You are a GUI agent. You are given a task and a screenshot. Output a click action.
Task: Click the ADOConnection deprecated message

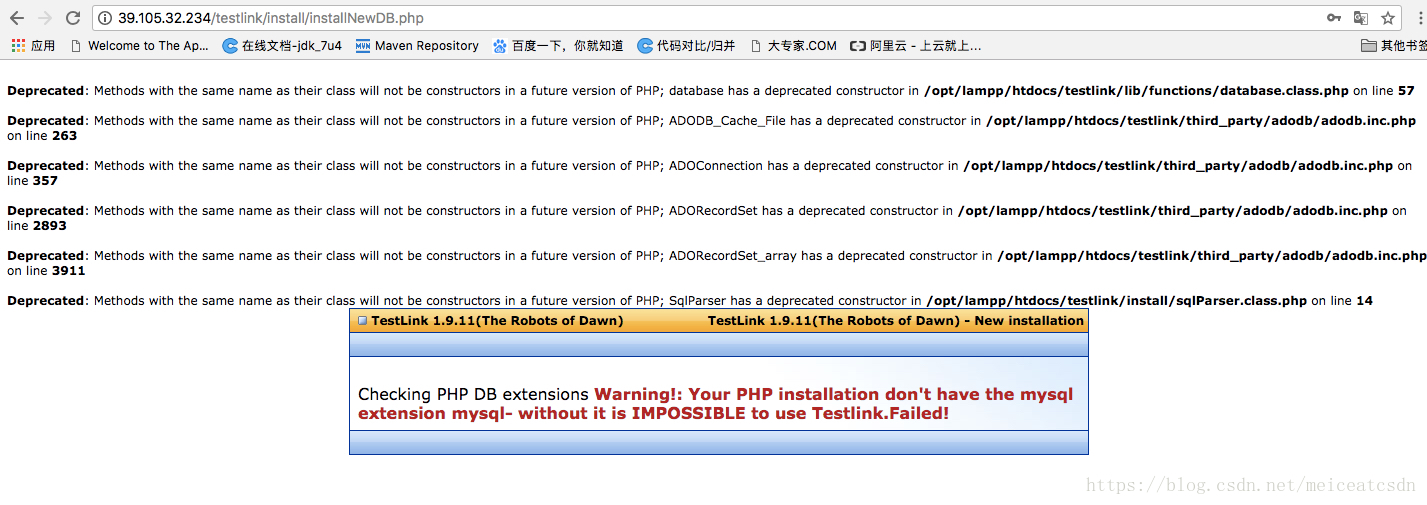coord(709,173)
